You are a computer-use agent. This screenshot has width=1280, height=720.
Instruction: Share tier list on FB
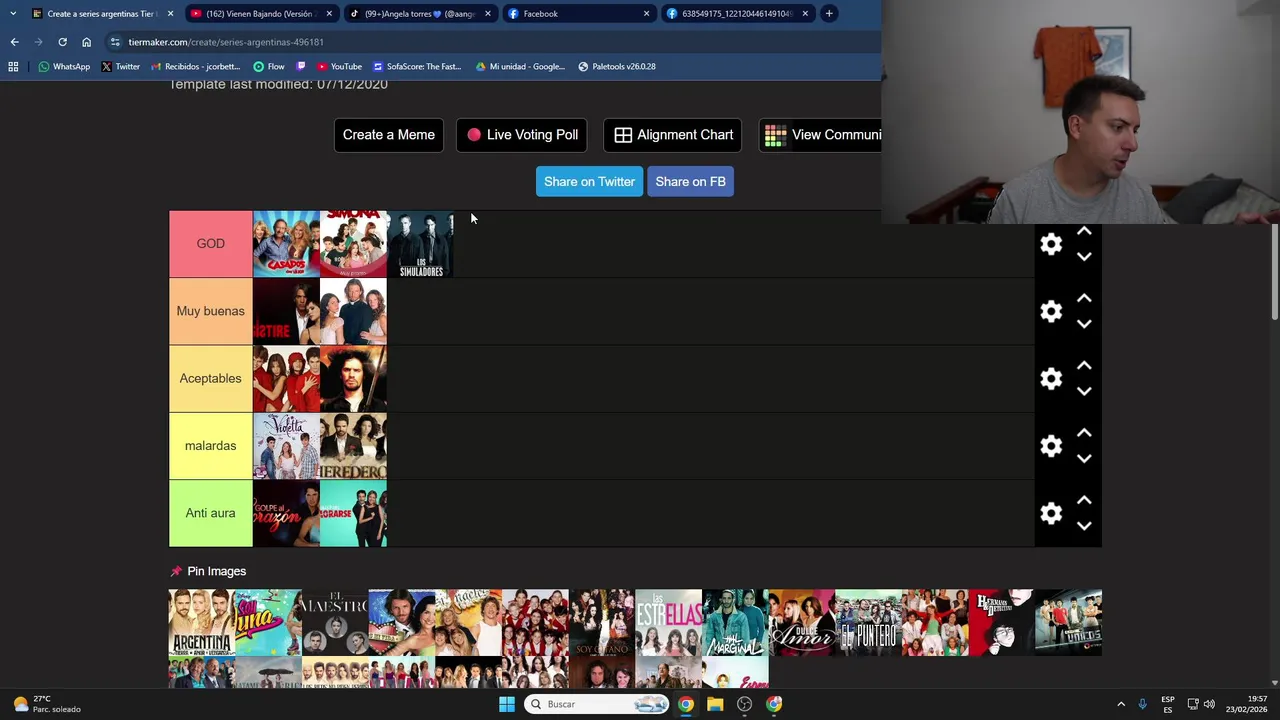(x=691, y=181)
